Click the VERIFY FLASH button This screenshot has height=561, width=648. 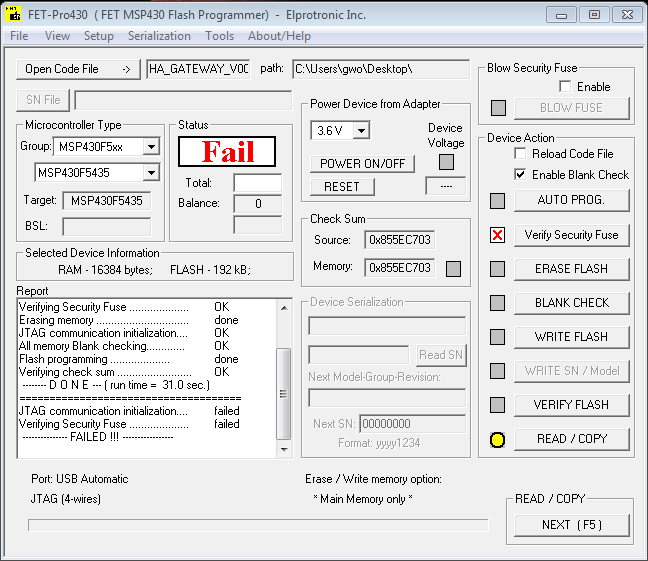571,404
